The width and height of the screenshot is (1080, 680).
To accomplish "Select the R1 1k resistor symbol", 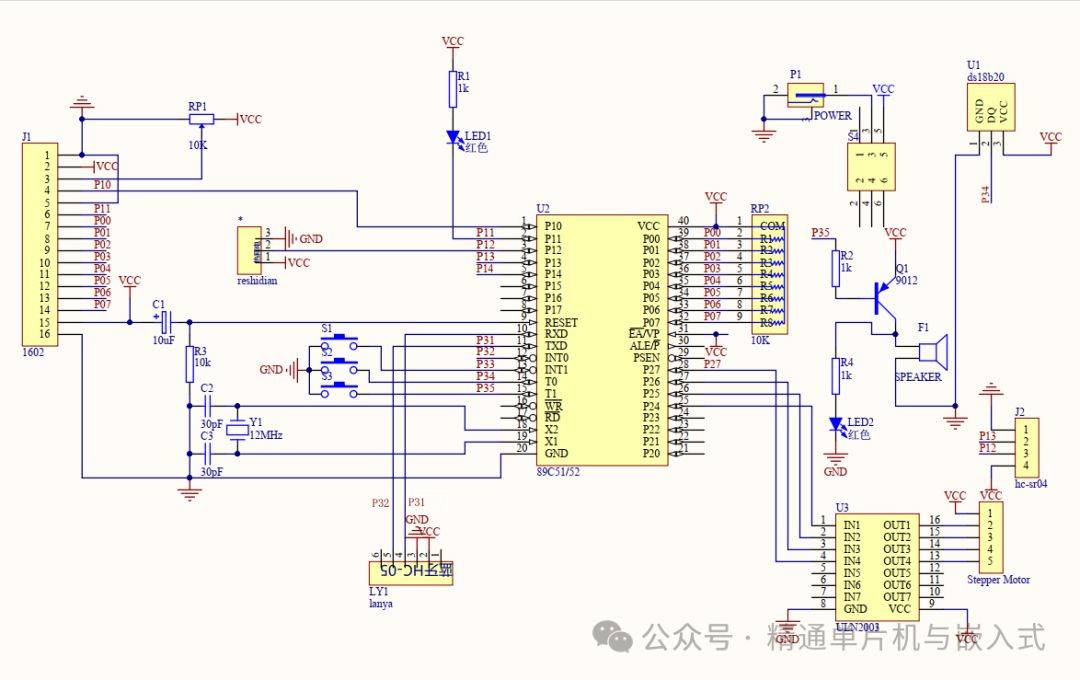I will 453,89.
